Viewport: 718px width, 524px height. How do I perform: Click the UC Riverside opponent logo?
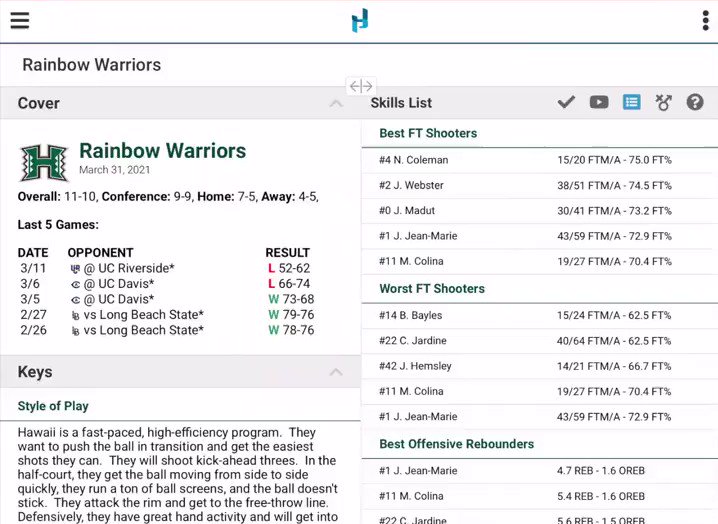(76, 269)
